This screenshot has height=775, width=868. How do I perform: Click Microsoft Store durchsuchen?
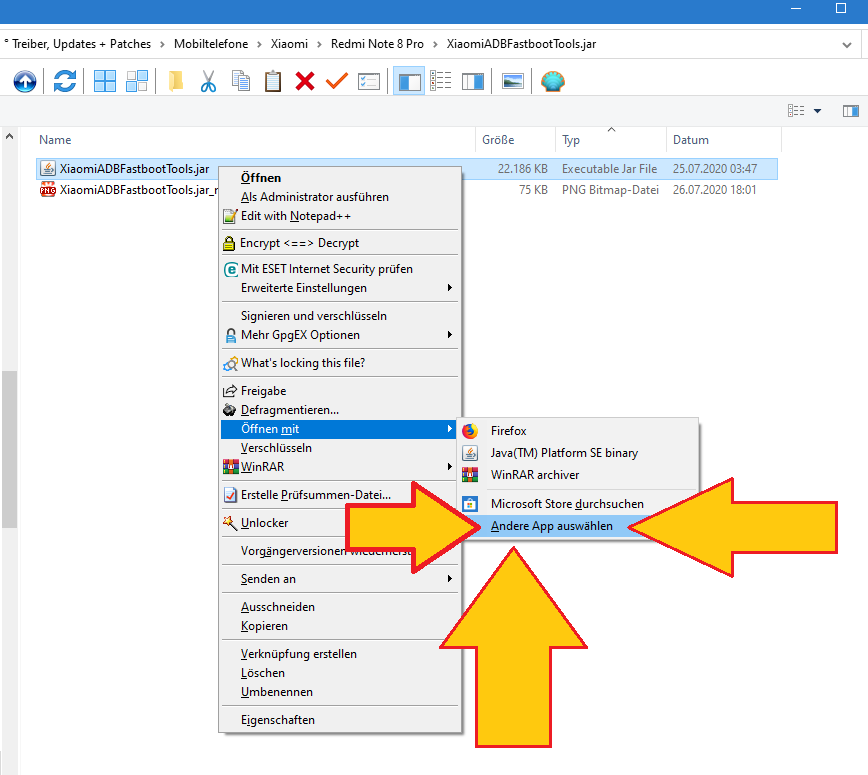click(x=578, y=504)
